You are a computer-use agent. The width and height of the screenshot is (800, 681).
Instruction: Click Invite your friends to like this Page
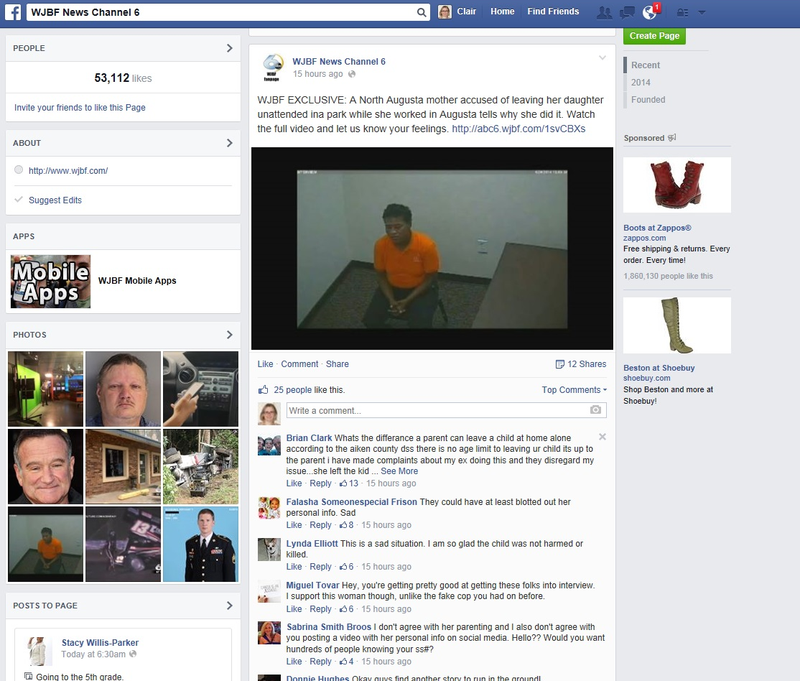tap(80, 108)
